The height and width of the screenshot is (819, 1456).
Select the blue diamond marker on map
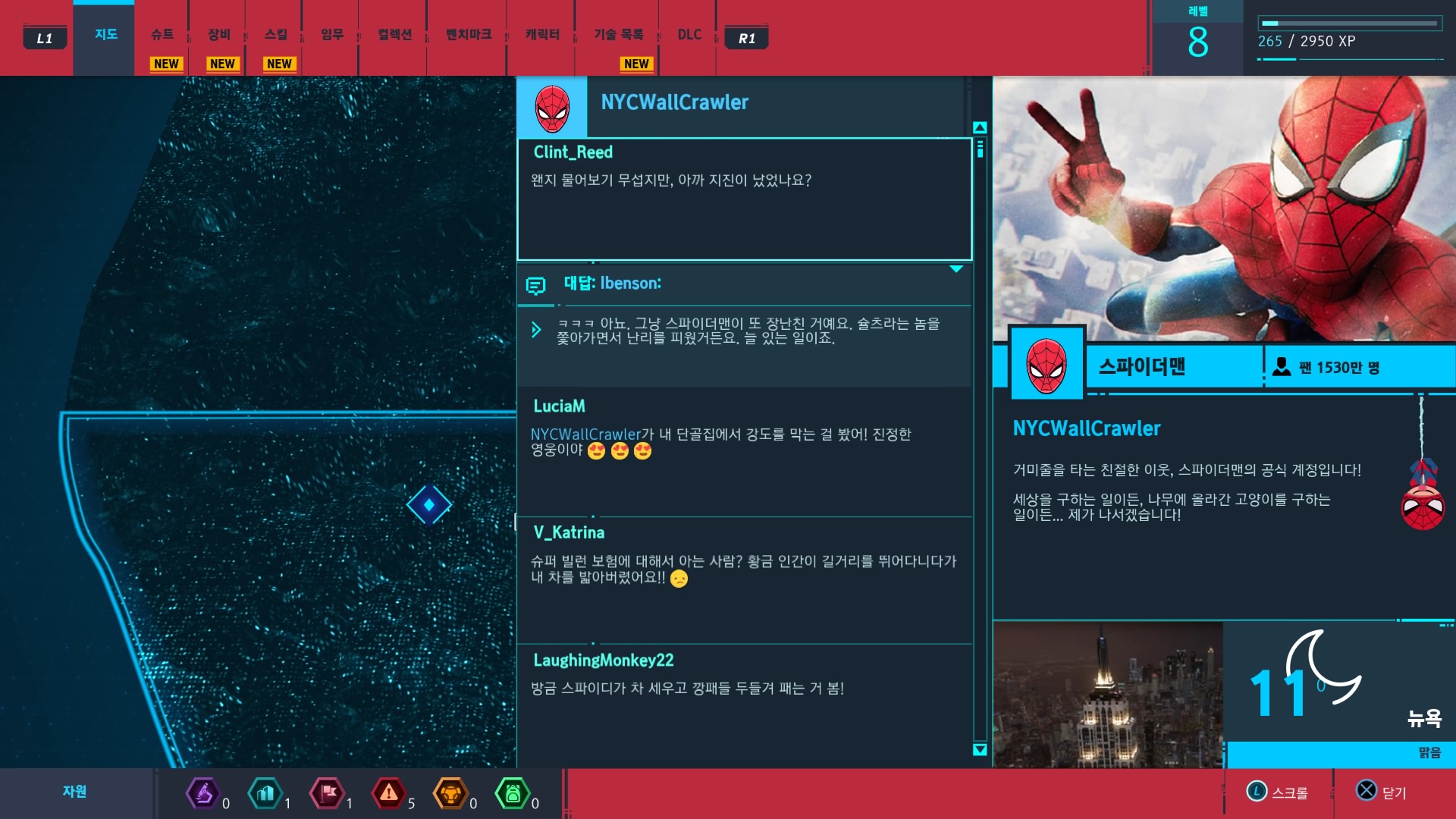tap(429, 505)
